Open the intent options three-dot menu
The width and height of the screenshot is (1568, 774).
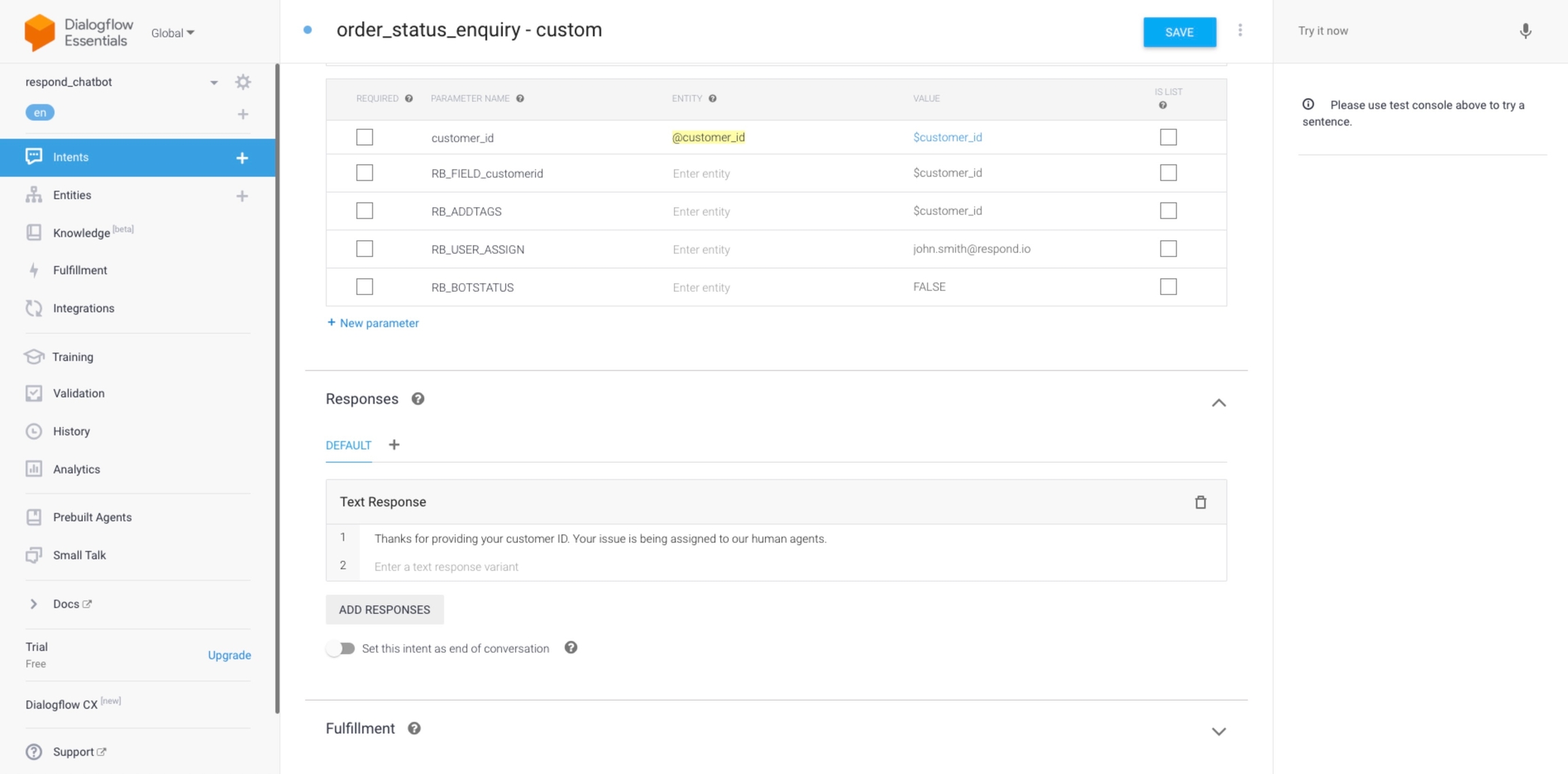click(1241, 30)
